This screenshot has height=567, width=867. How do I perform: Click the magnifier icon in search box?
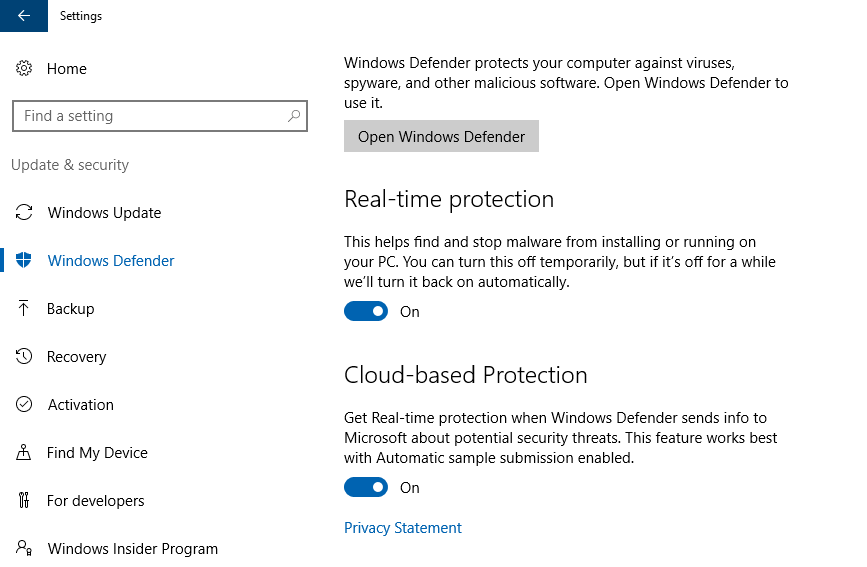click(x=294, y=116)
